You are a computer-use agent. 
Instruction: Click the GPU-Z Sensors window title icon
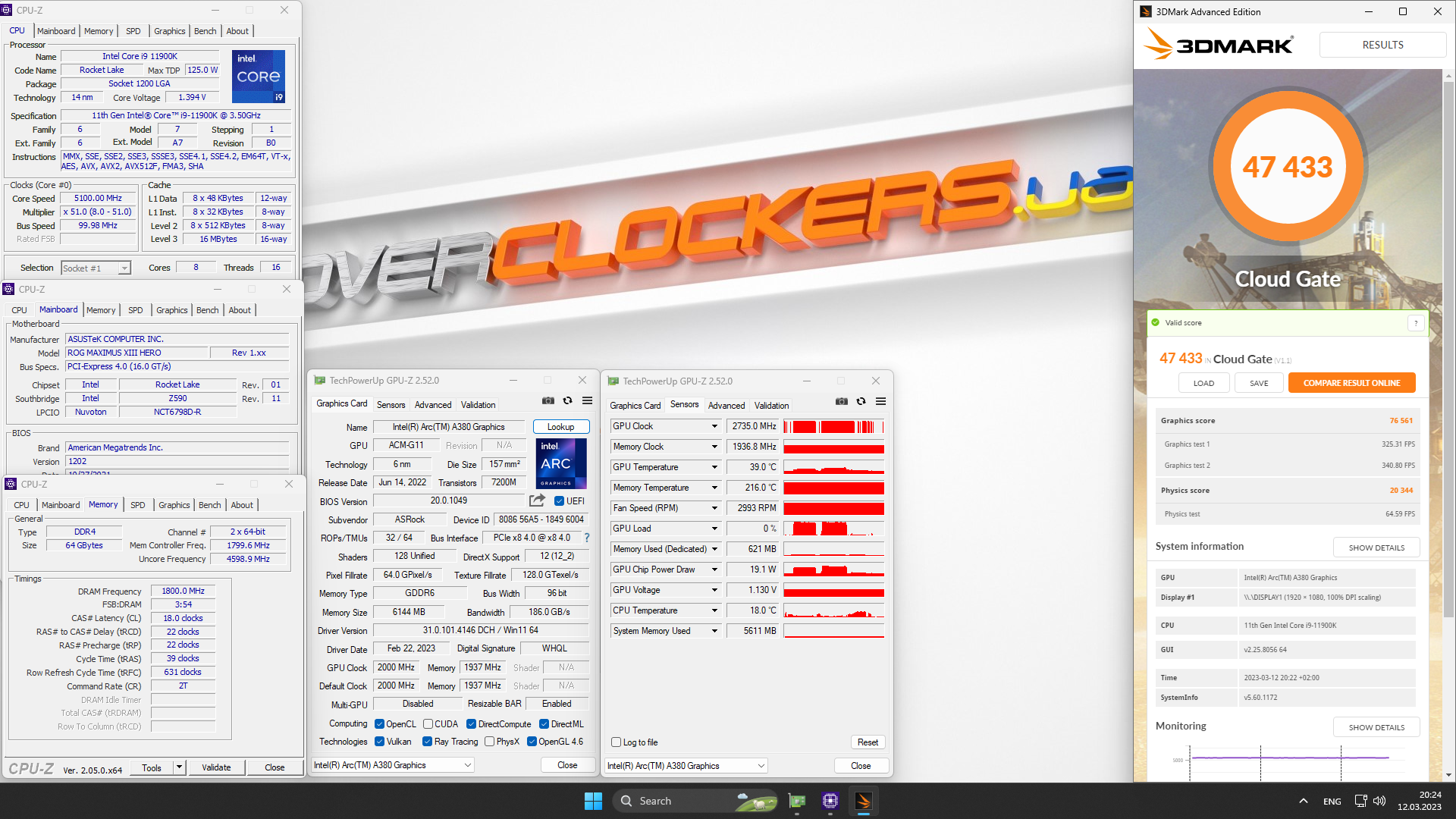(613, 381)
